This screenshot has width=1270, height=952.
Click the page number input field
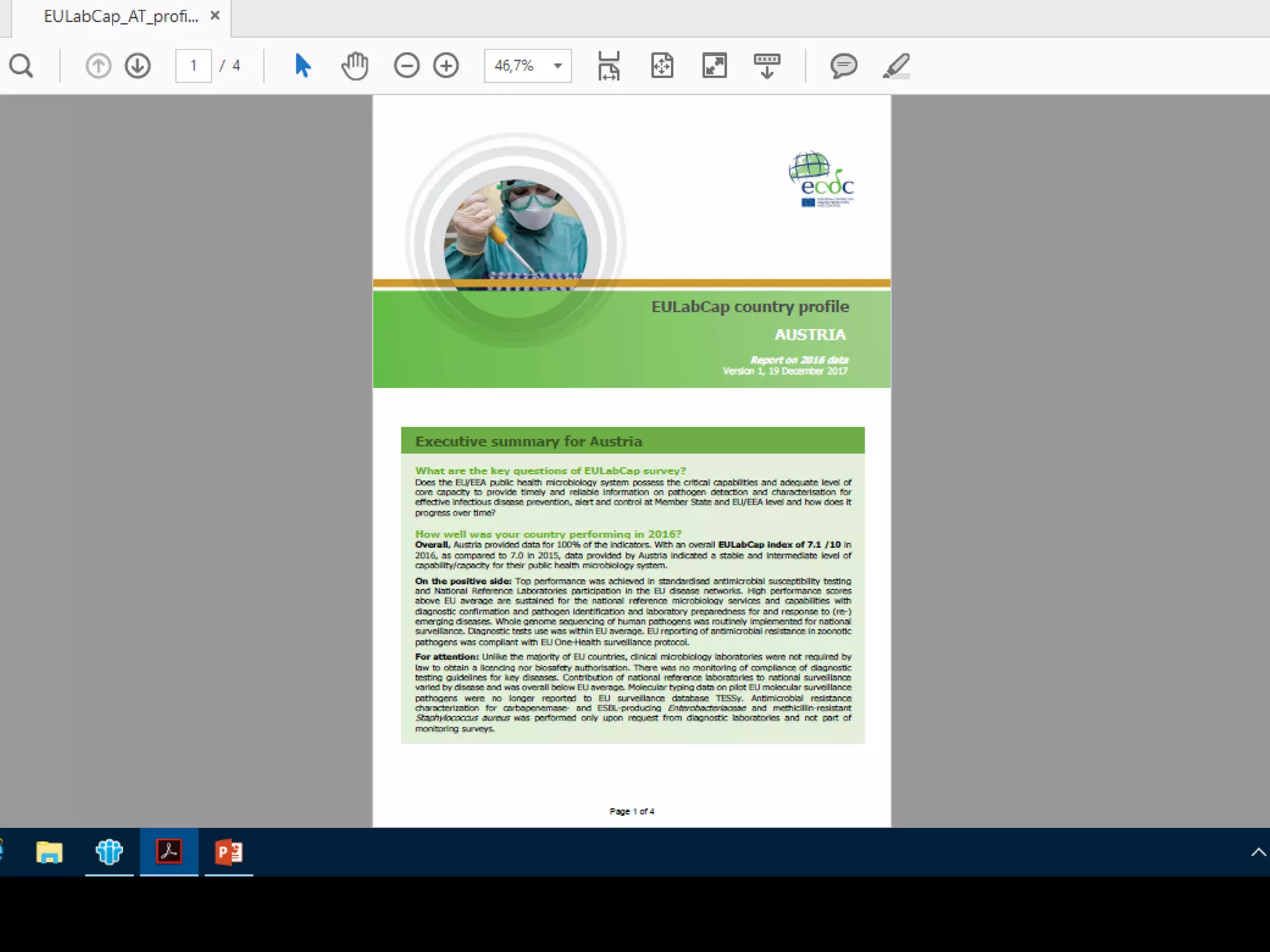193,66
